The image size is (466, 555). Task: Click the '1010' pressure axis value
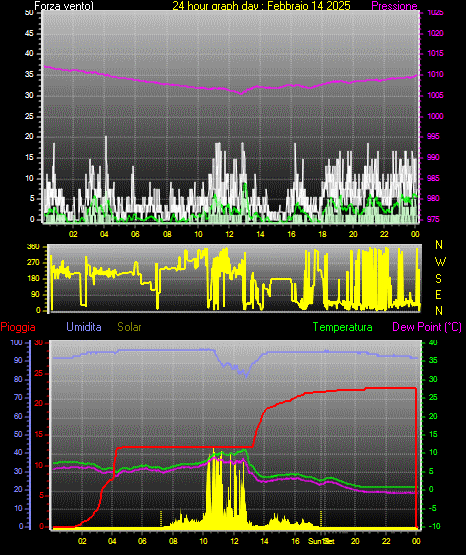coord(435,74)
